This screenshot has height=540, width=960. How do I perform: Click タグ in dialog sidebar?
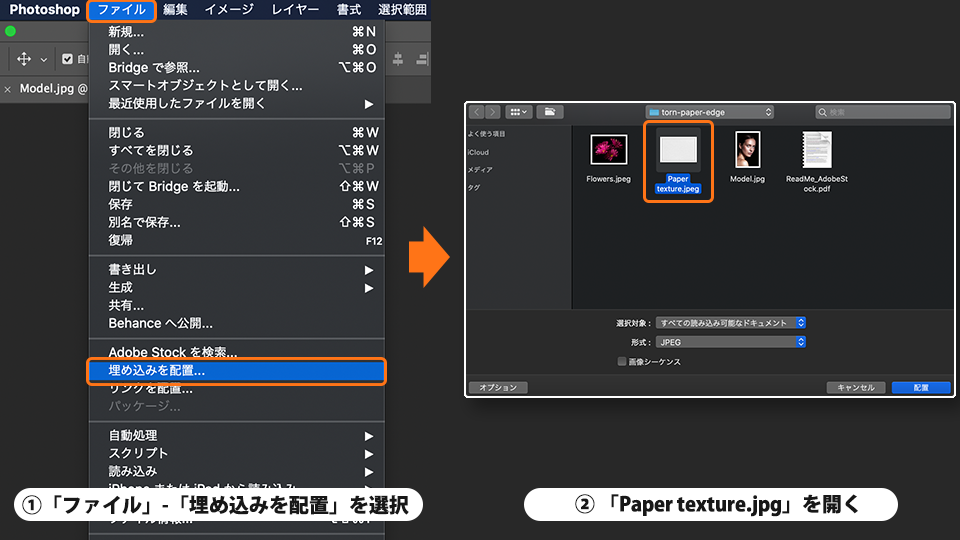click(x=474, y=187)
